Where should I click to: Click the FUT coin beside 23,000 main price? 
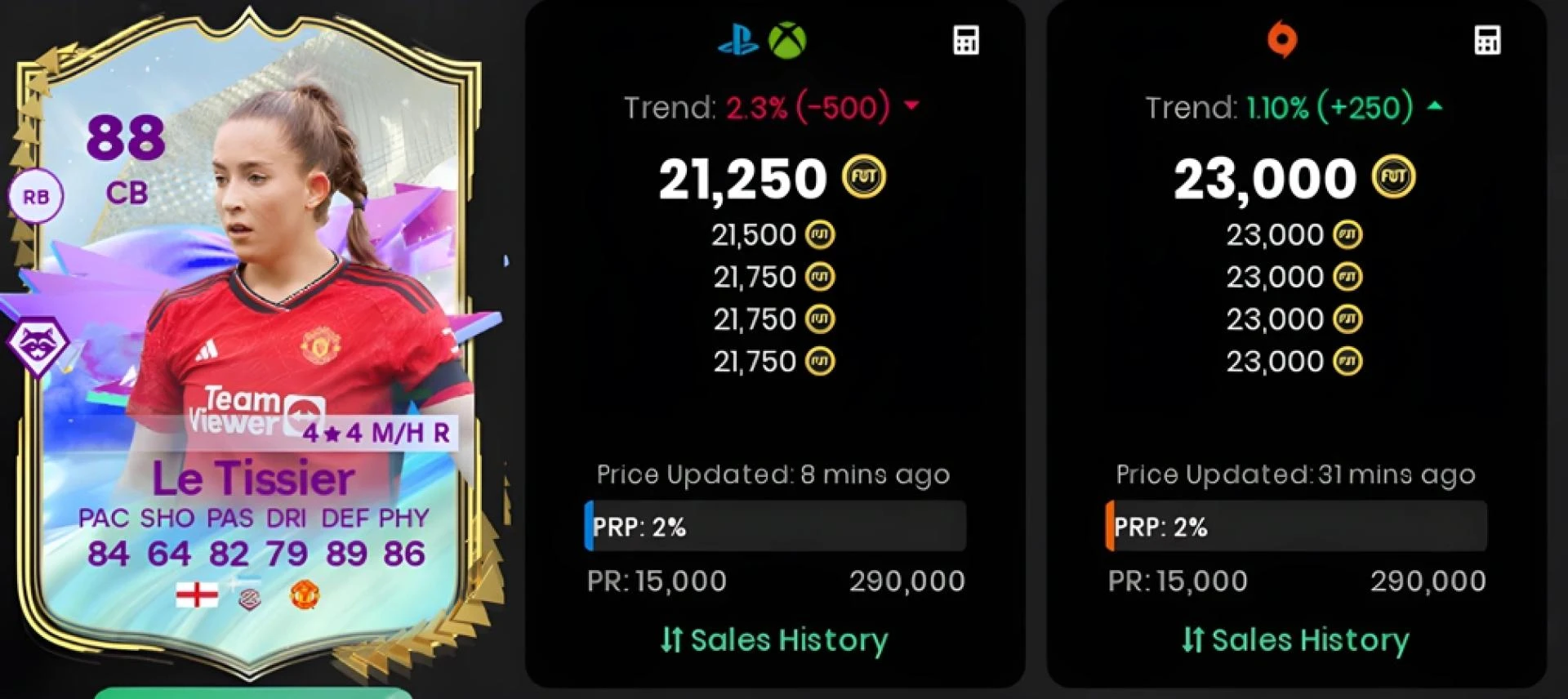pyautogui.click(x=1393, y=177)
